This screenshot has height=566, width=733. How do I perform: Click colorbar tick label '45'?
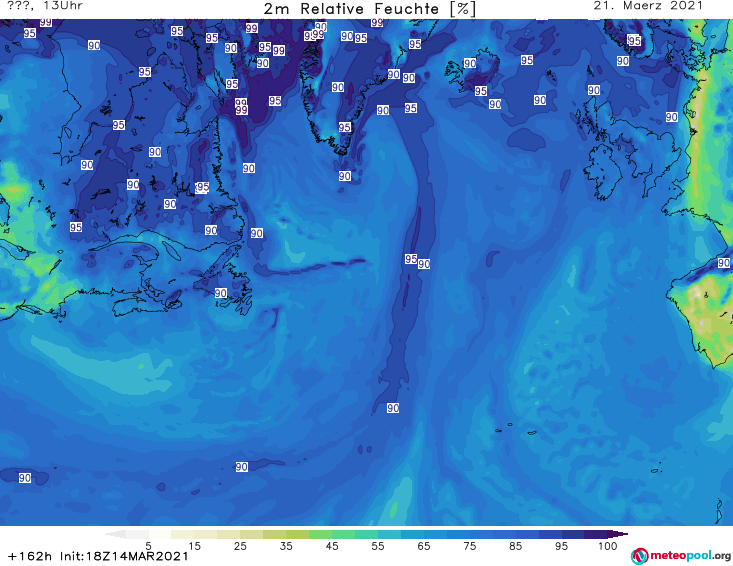click(x=332, y=546)
